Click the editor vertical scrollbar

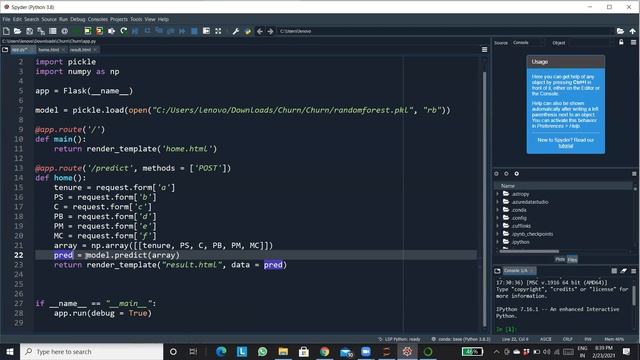click(484, 198)
